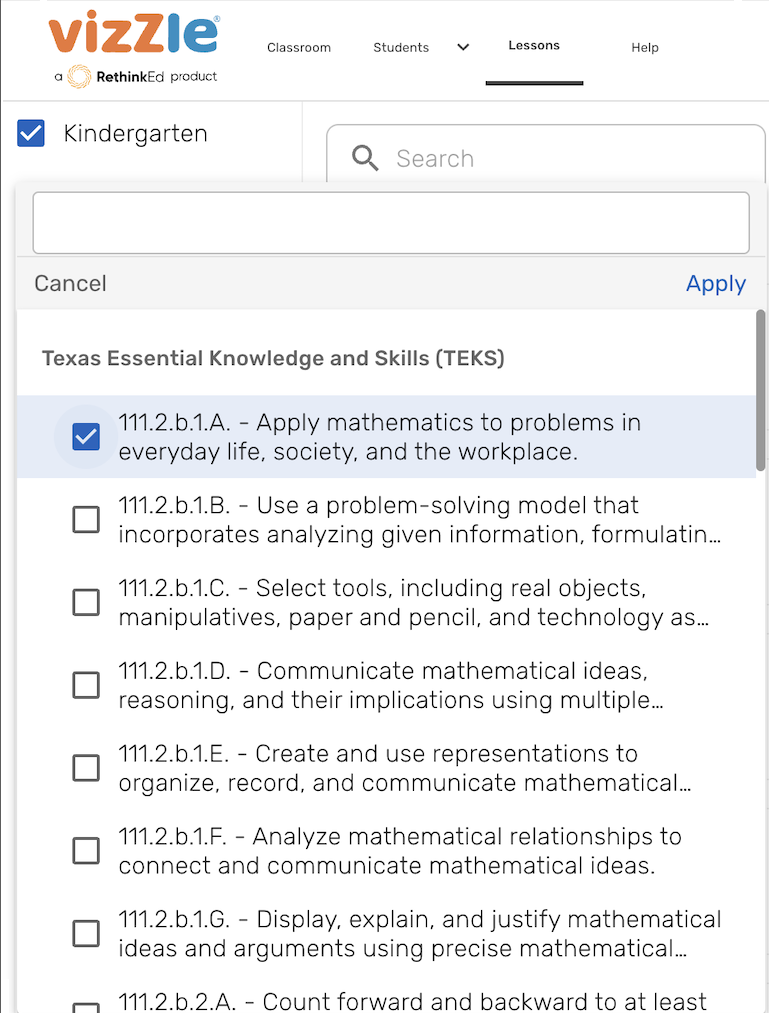Click the standards filter text box
Viewport: 769px width, 1013px height.
coord(391,222)
